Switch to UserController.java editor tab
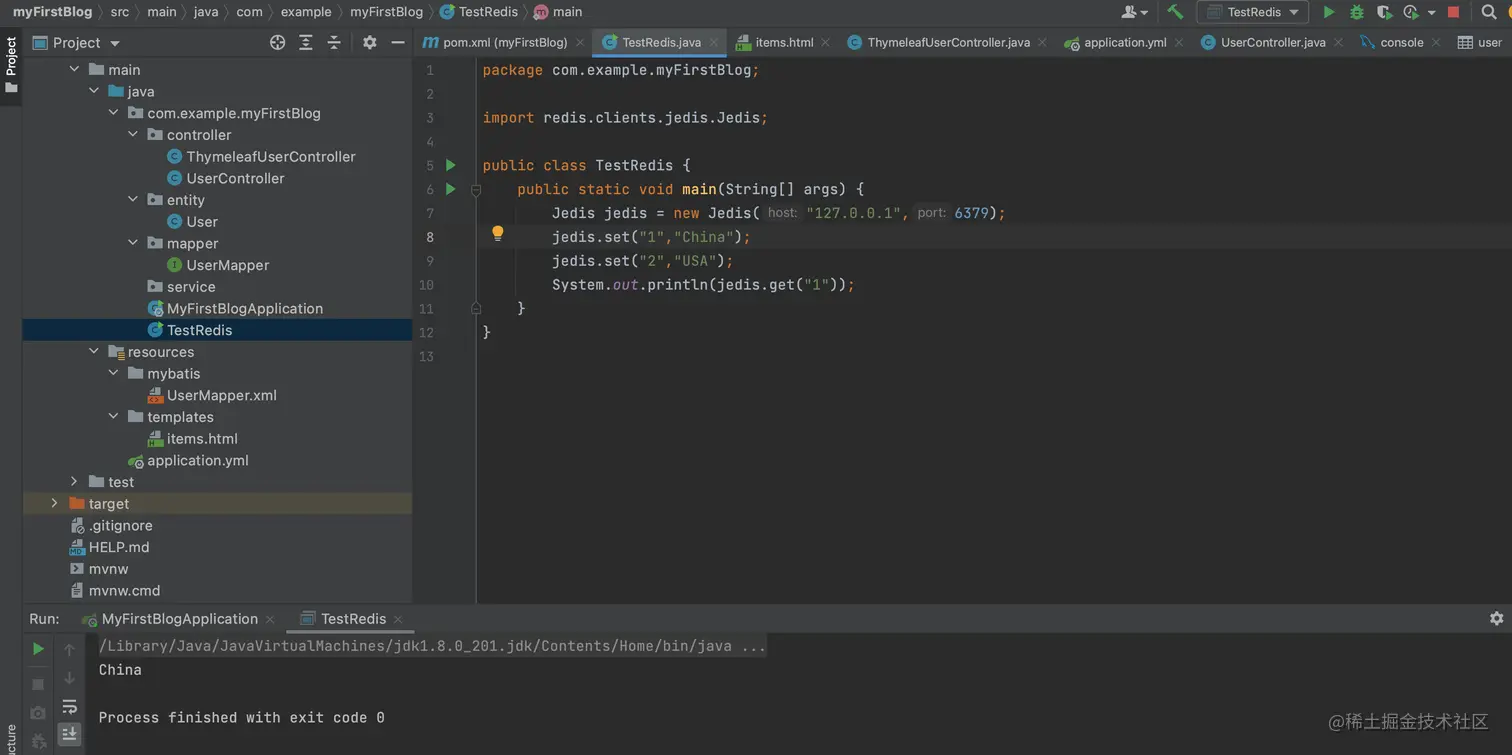The image size is (1512, 755). [1272, 43]
